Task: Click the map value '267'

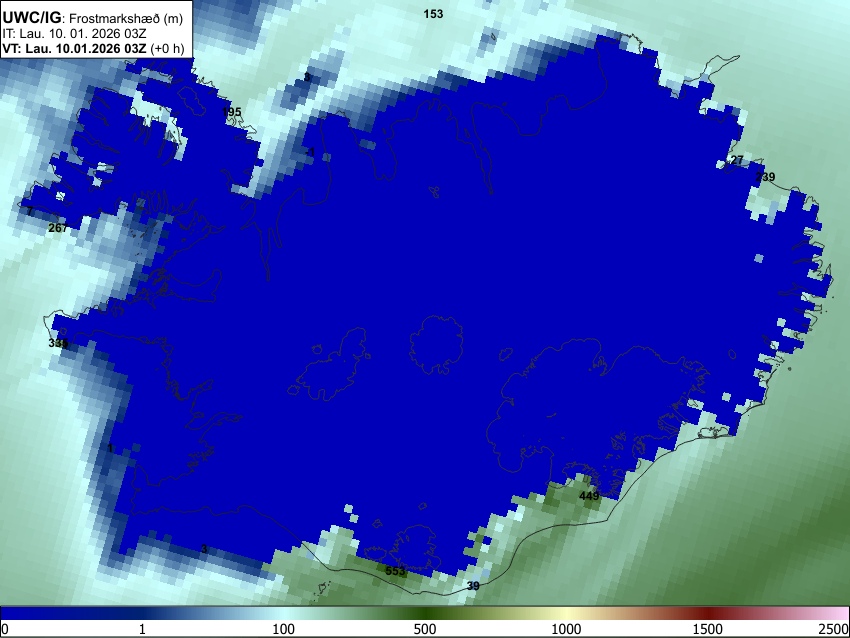Action: (x=58, y=228)
